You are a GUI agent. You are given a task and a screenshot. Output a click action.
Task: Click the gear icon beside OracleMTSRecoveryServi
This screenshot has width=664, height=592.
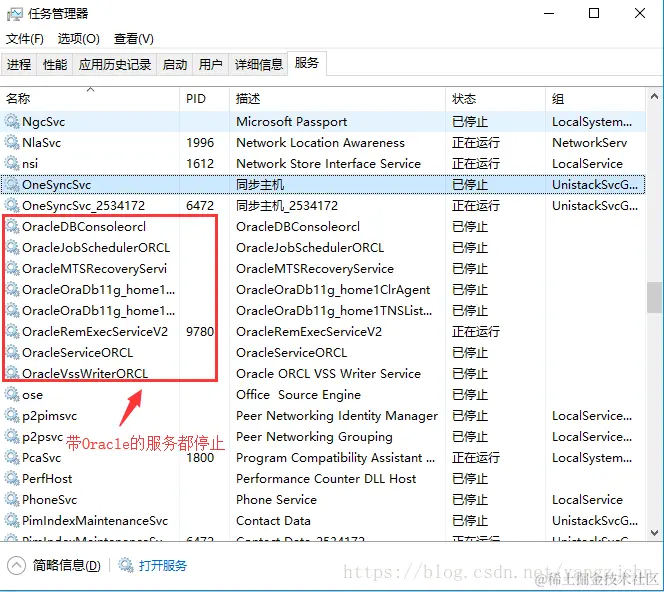[12, 268]
